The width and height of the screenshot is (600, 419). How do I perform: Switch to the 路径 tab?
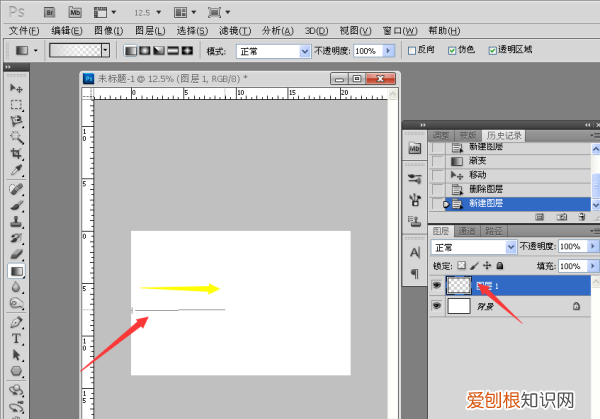click(x=494, y=231)
